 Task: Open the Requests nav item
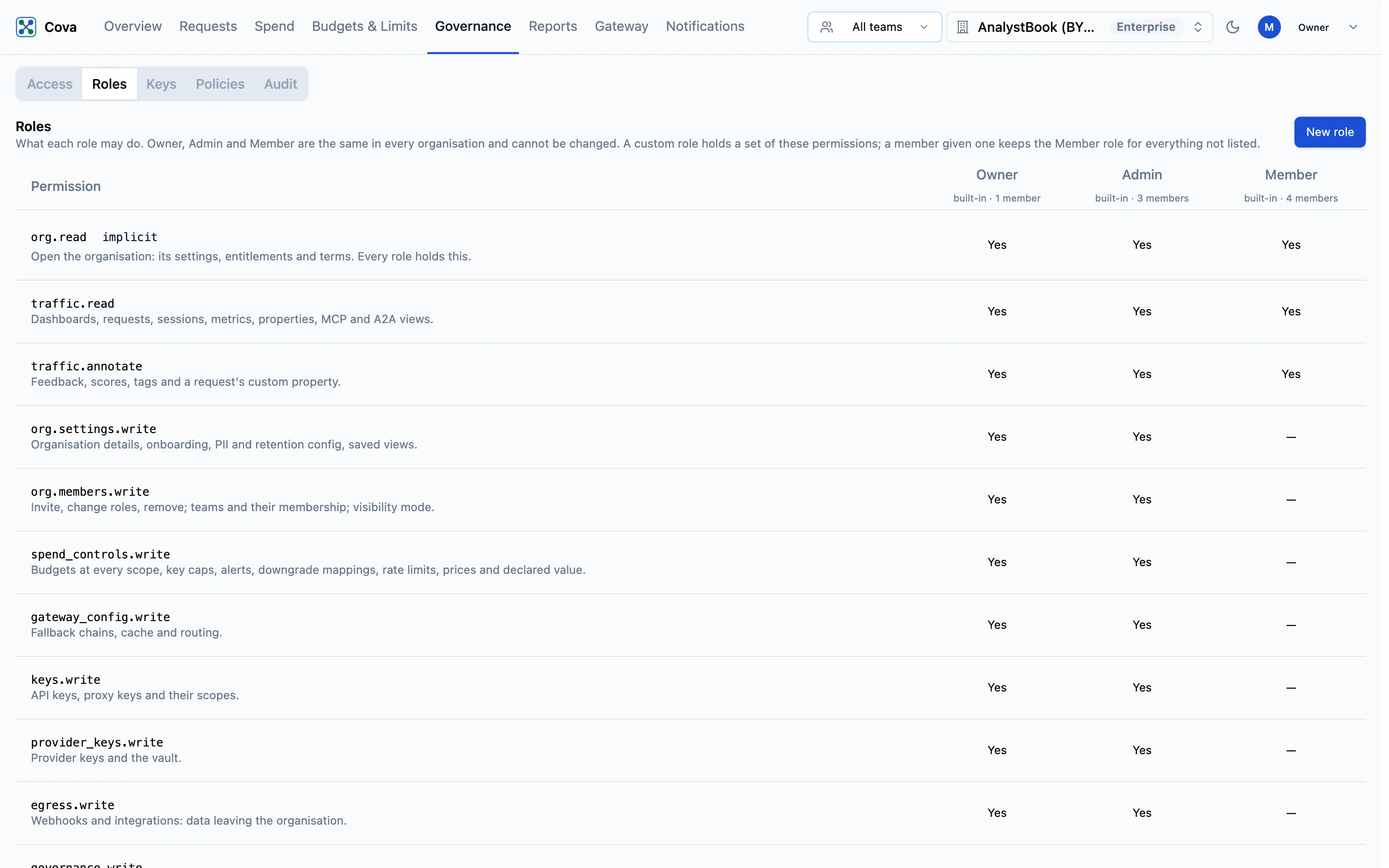pyautogui.click(x=208, y=27)
